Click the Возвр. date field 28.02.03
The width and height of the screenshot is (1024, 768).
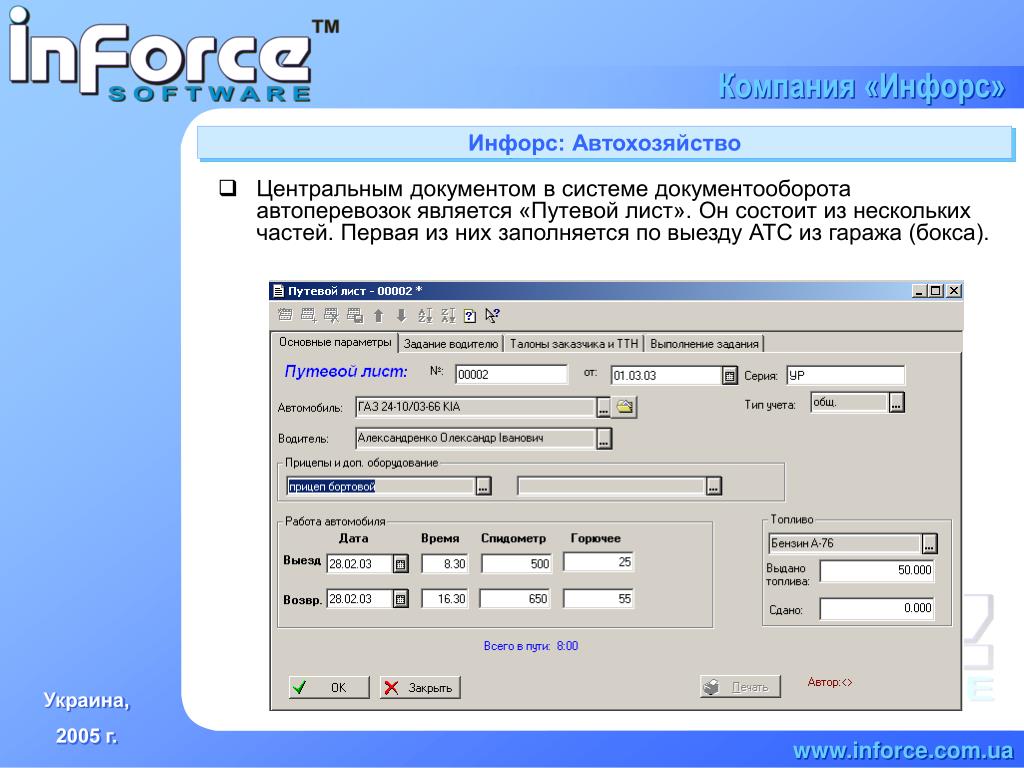[x=359, y=598]
